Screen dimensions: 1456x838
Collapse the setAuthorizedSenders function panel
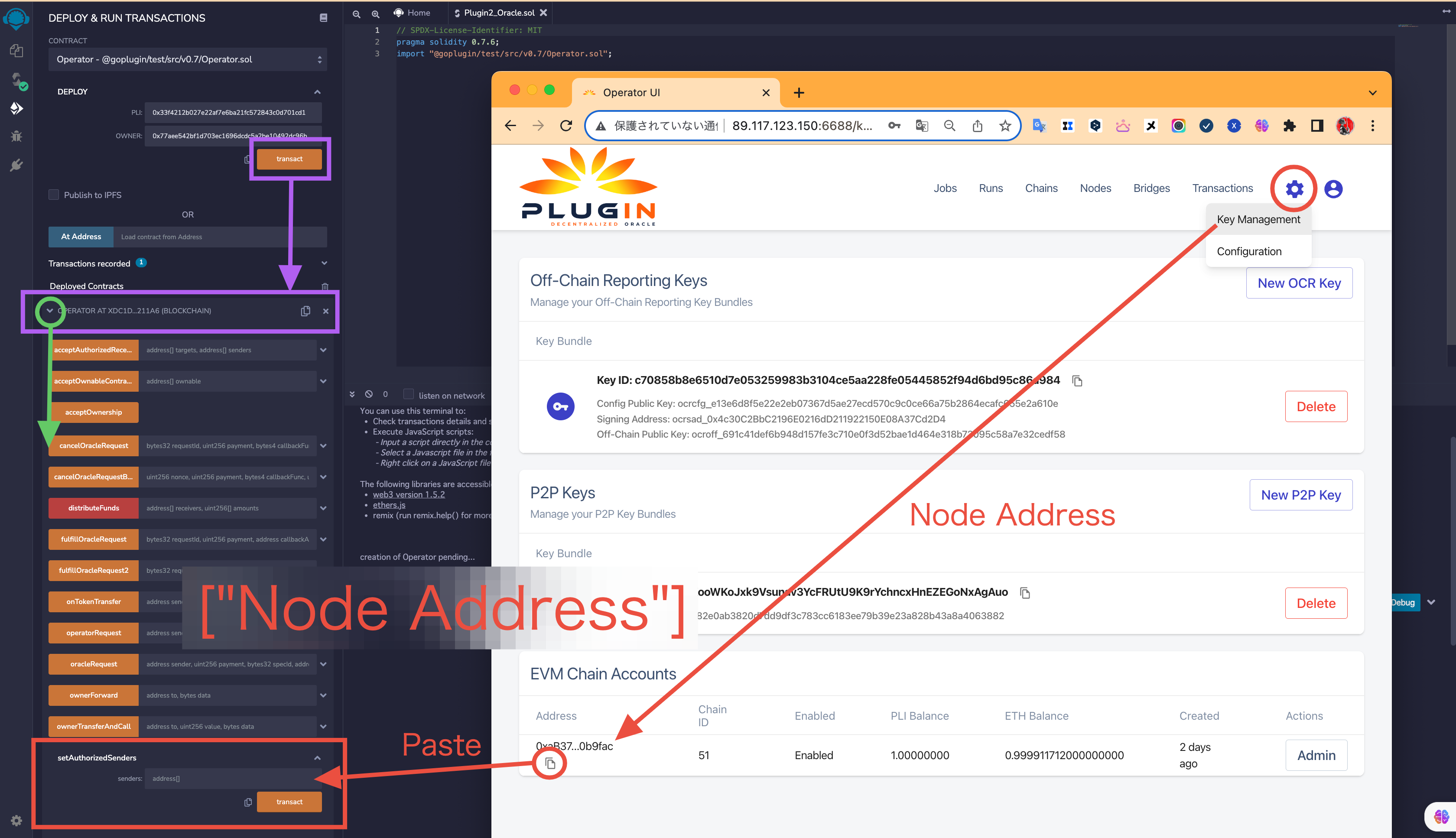[317, 757]
